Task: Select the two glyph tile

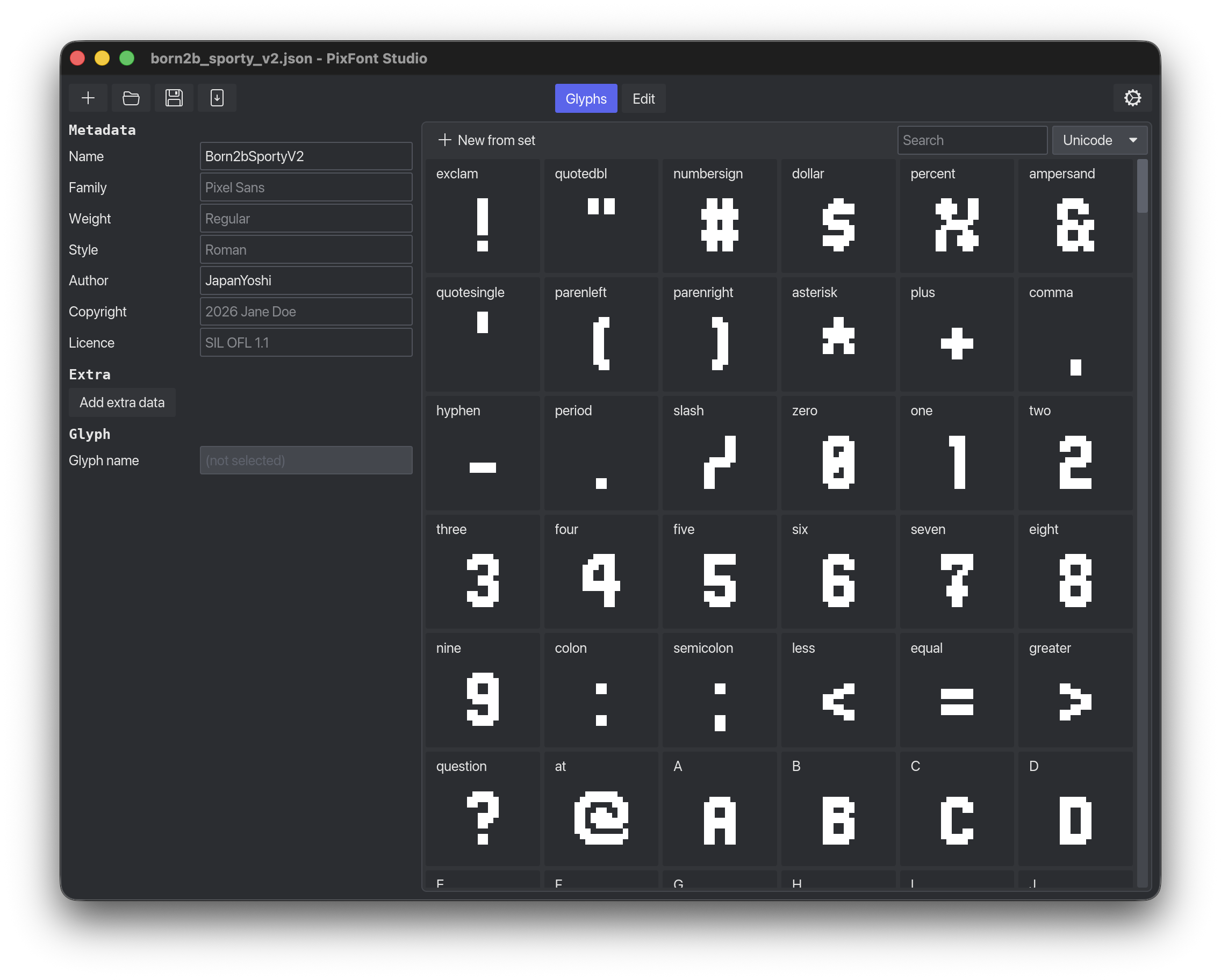Action: click(1075, 452)
